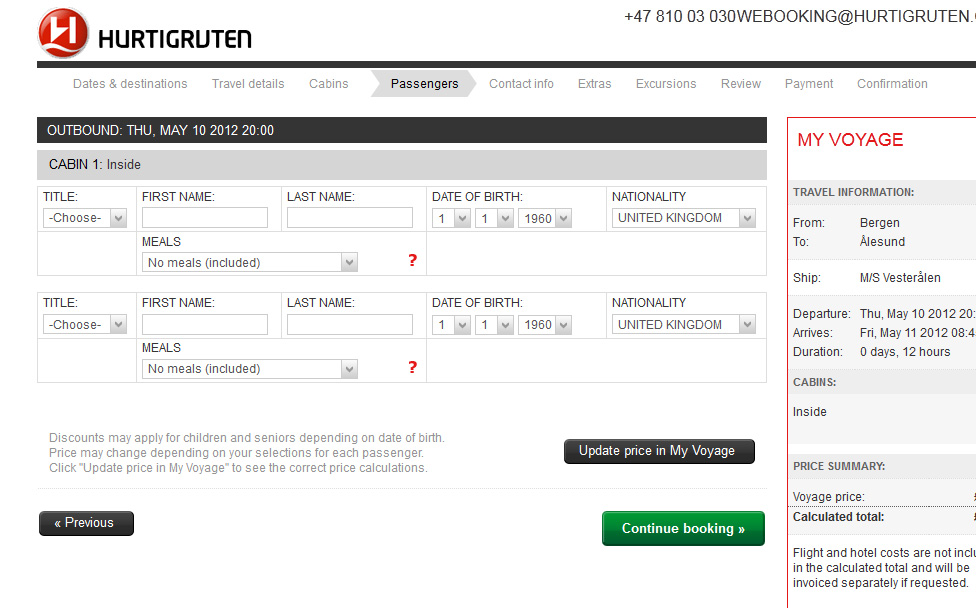Click the TRAVEL INFORMATION heading
Screen dimensions: 976x608
pyautogui.click(x=853, y=192)
